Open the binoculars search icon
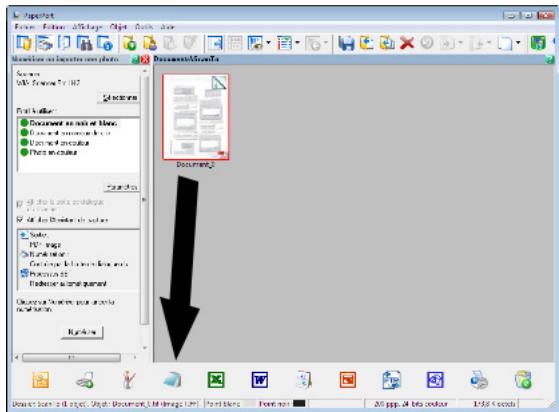559x412 pixels. click(x=85, y=43)
